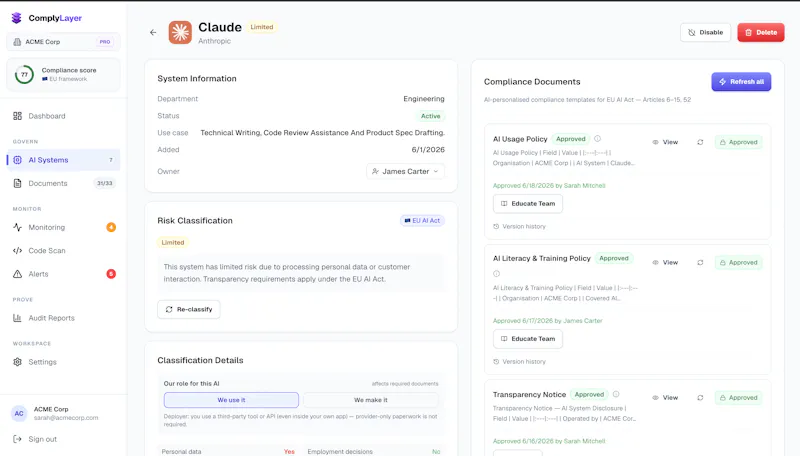Screen dimensions: 800x456
Task: Click Educate Team under AI Literacy policy
Action: 528,339
